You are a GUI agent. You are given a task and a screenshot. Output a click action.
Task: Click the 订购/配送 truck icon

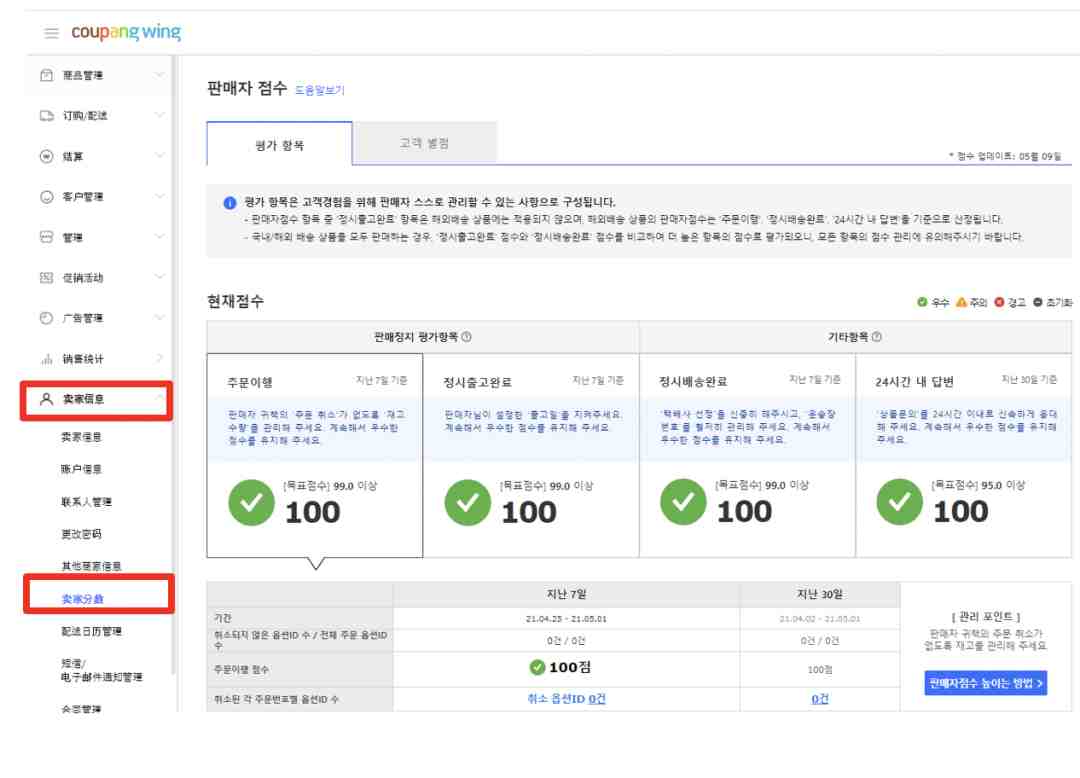coord(46,116)
